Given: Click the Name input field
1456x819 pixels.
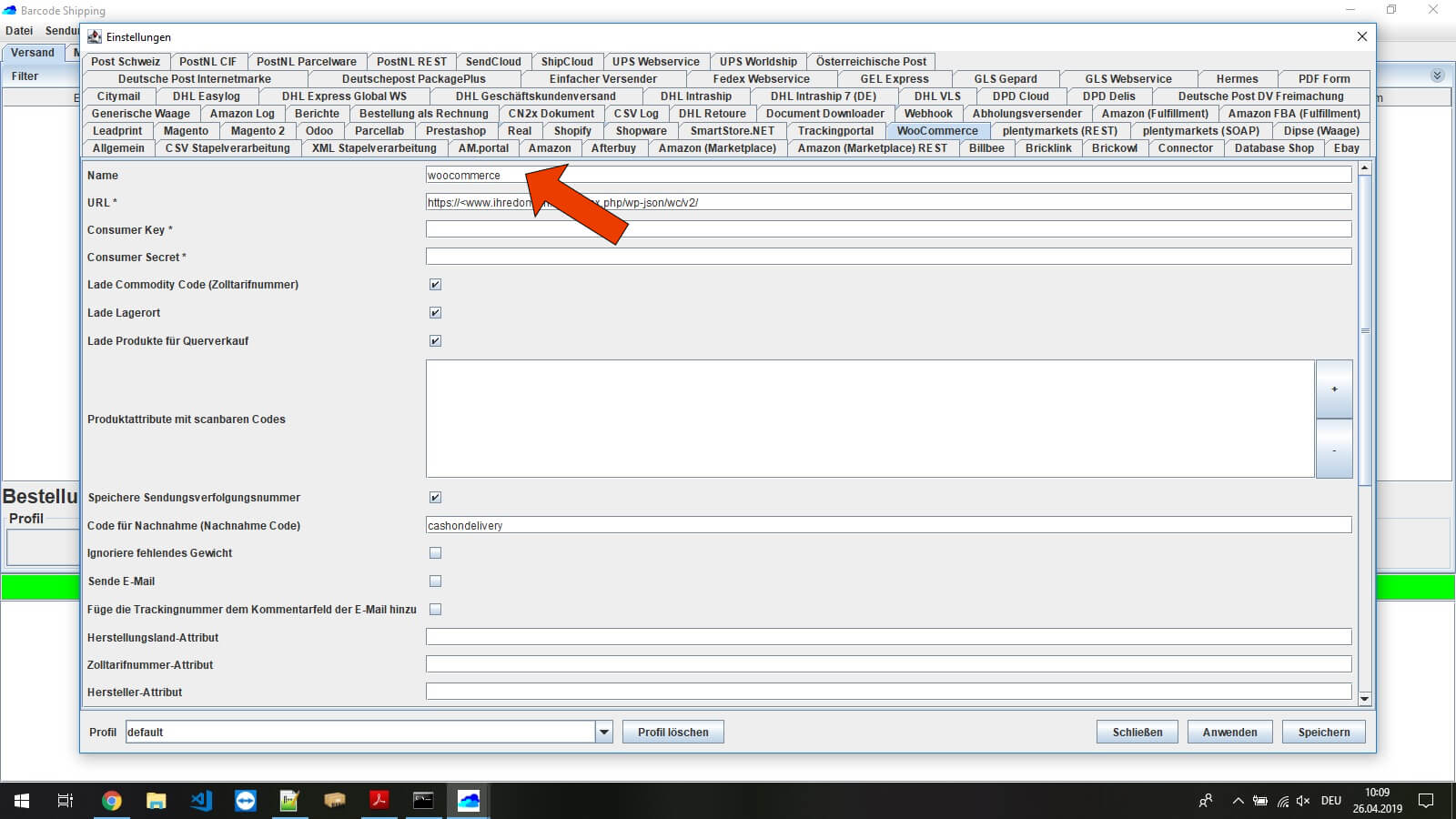Looking at the screenshot, I should point(888,175).
